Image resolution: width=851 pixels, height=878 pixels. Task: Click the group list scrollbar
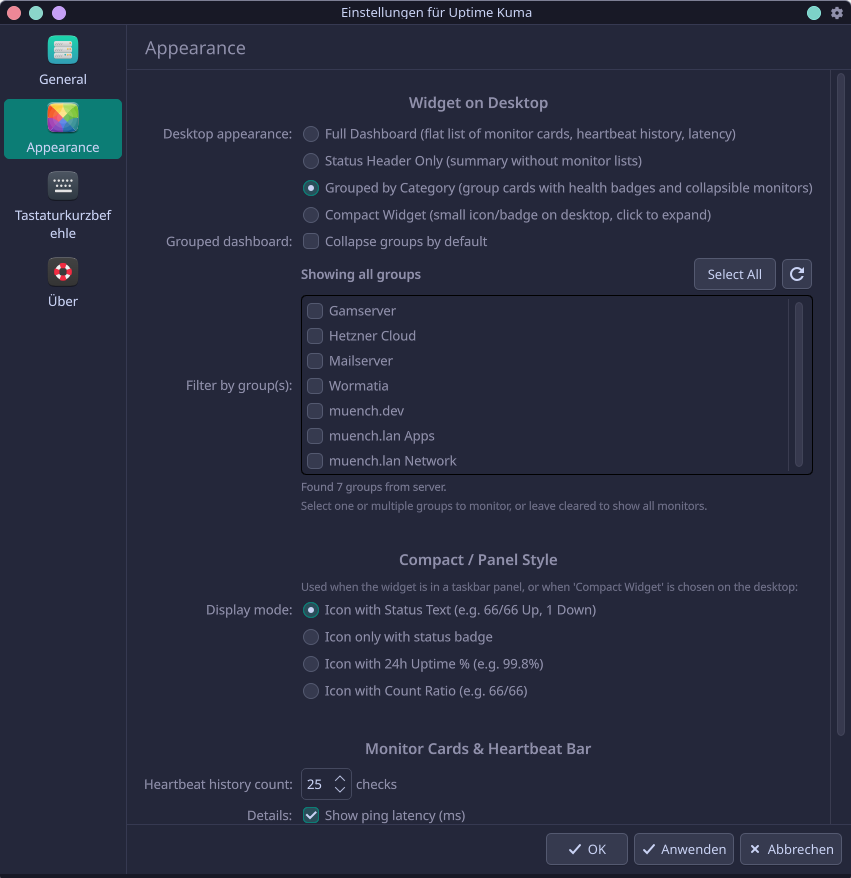(x=799, y=384)
